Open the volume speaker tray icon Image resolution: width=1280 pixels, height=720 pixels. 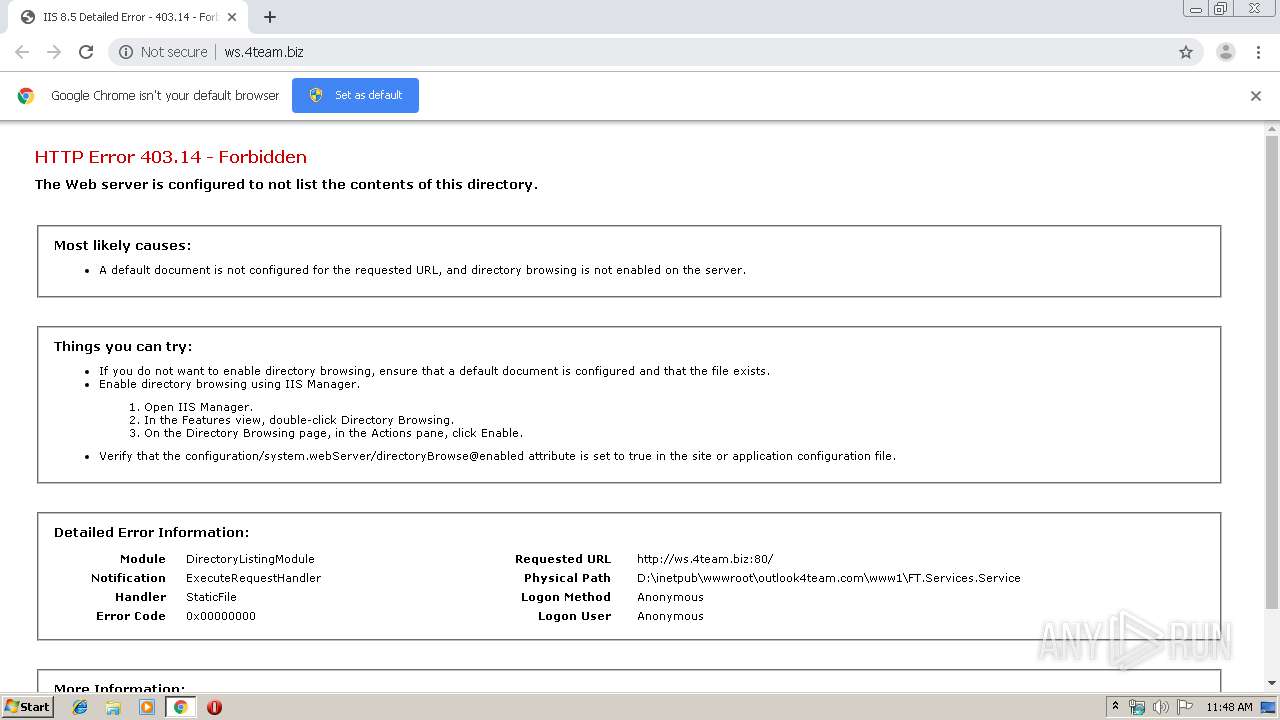pos(1160,707)
